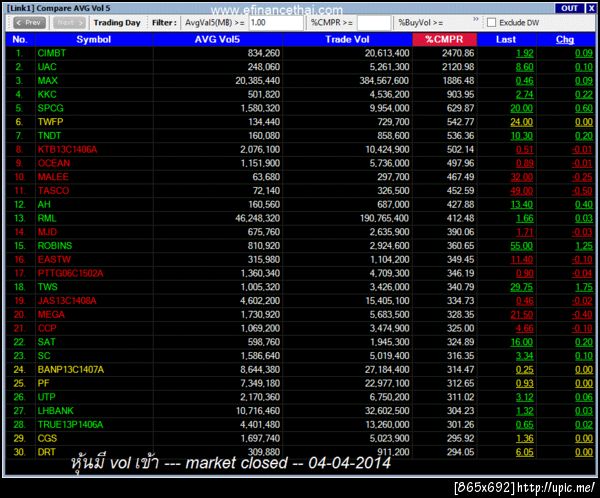Select the CCP symbol
The height and width of the screenshot is (498, 600).
tap(47, 329)
